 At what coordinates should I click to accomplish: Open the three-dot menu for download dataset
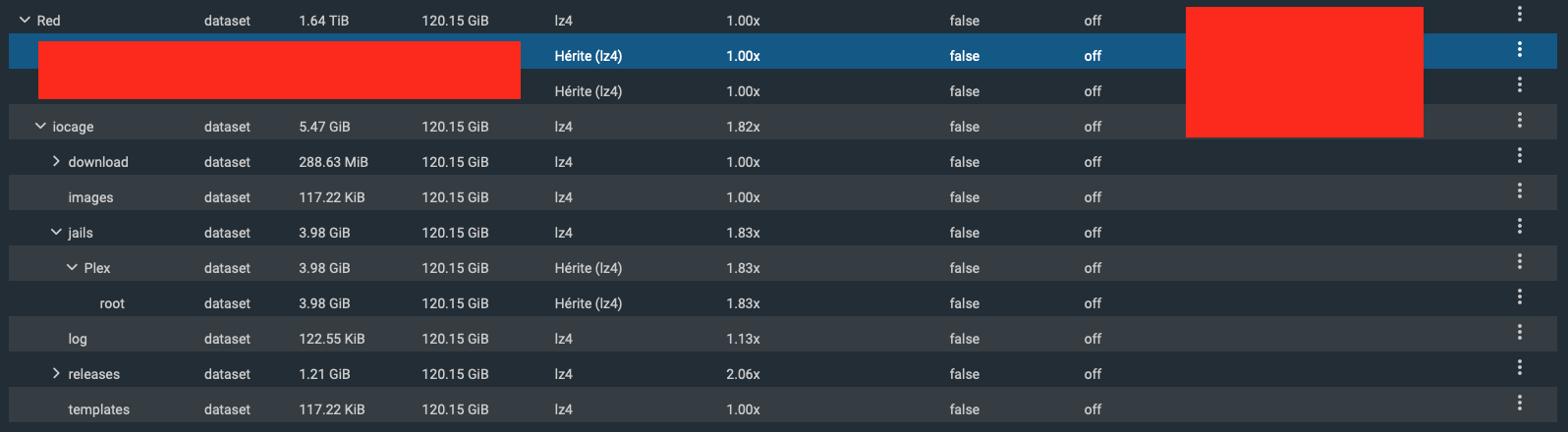point(1519,155)
